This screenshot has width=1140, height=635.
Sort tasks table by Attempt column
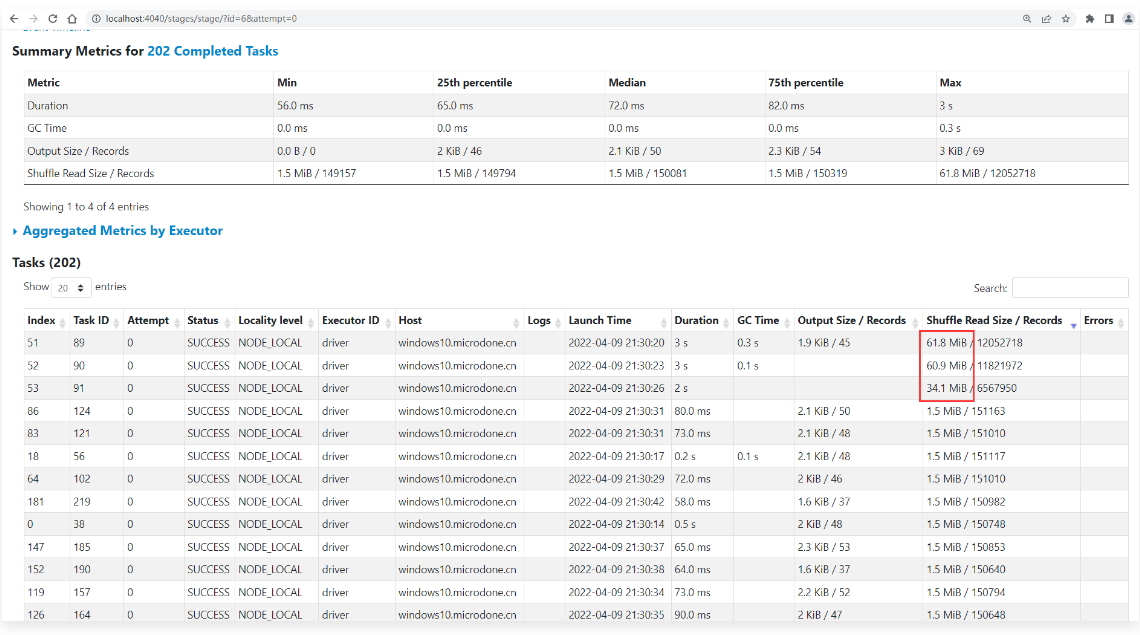tap(153, 321)
